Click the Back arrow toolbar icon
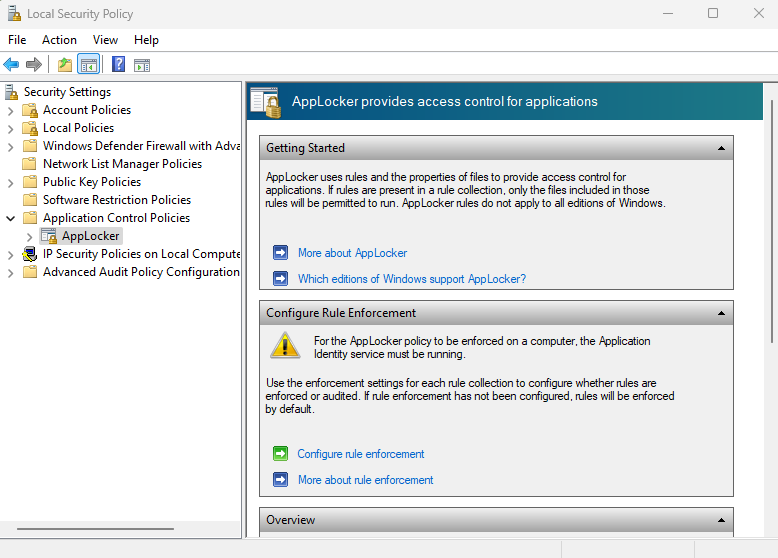The height and width of the screenshot is (558, 778). [12, 65]
